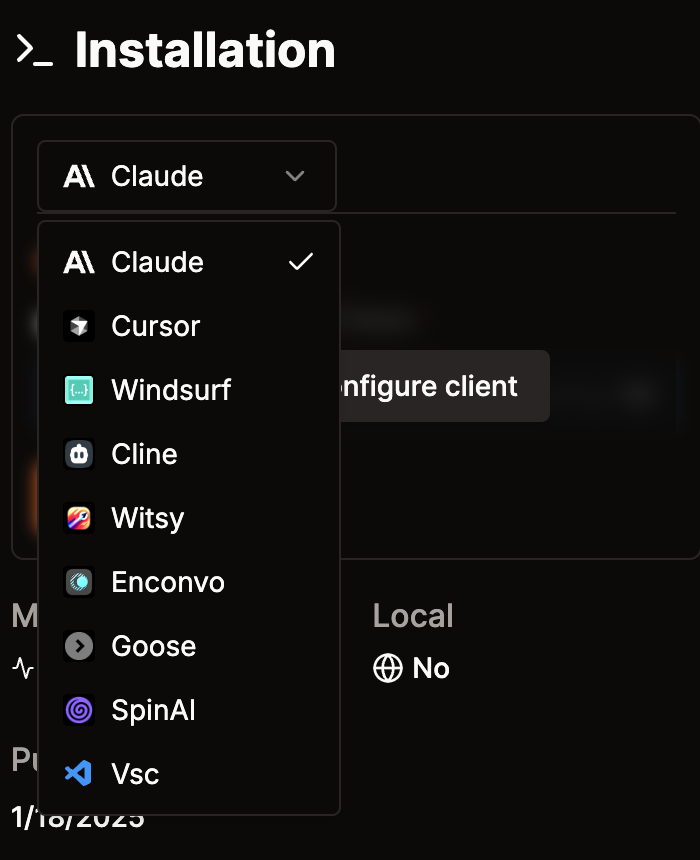Click the Cline robot icon
The width and height of the screenshot is (700, 860).
click(x=79, y=454)
